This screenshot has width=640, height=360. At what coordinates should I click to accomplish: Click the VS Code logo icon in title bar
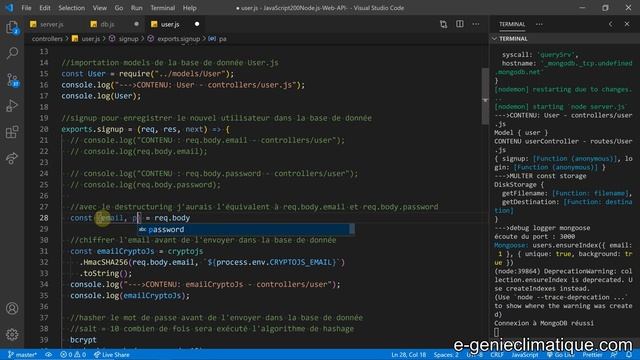click(x=9, y=8)
